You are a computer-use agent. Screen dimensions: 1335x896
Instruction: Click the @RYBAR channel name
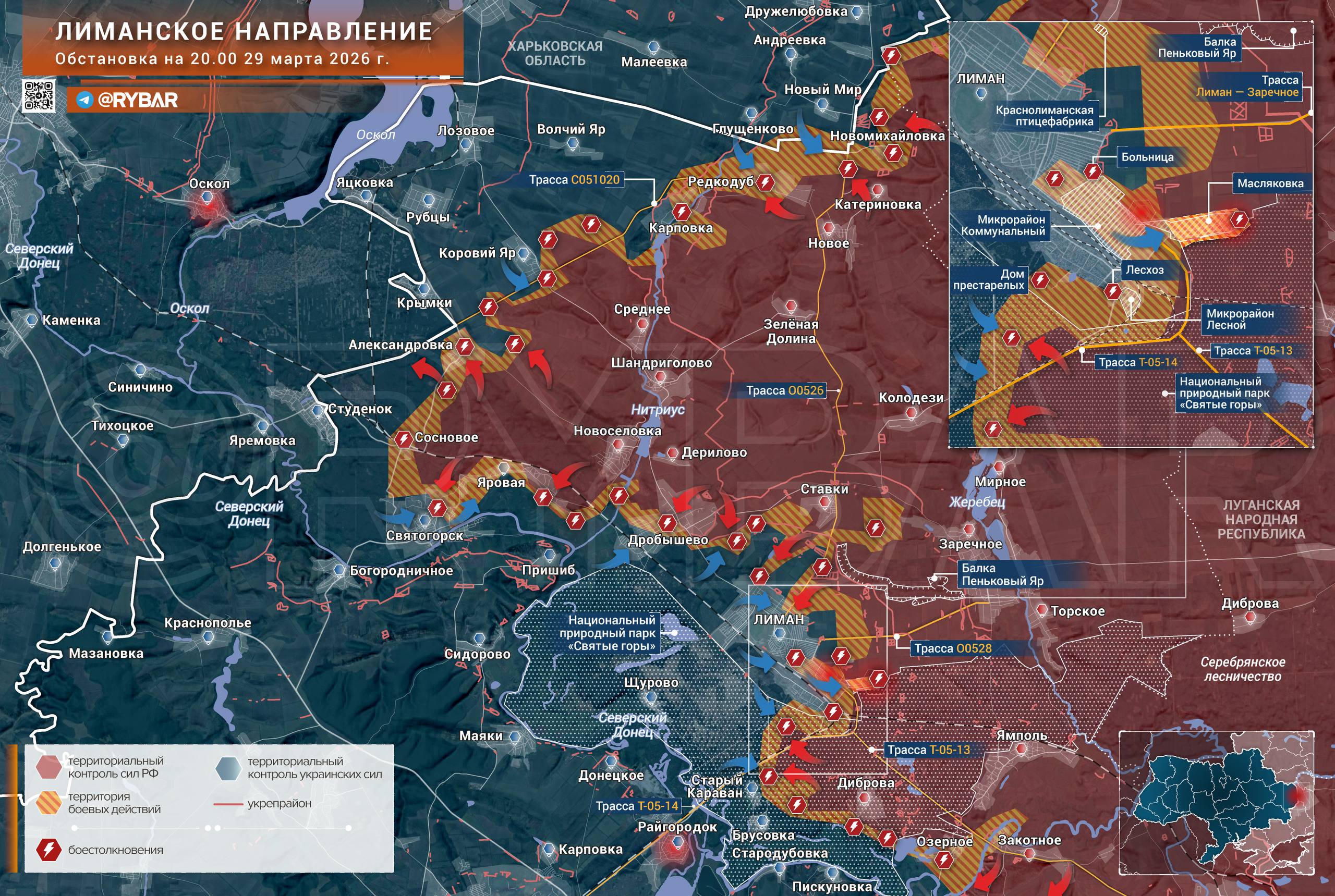click(x=138, y=100)
